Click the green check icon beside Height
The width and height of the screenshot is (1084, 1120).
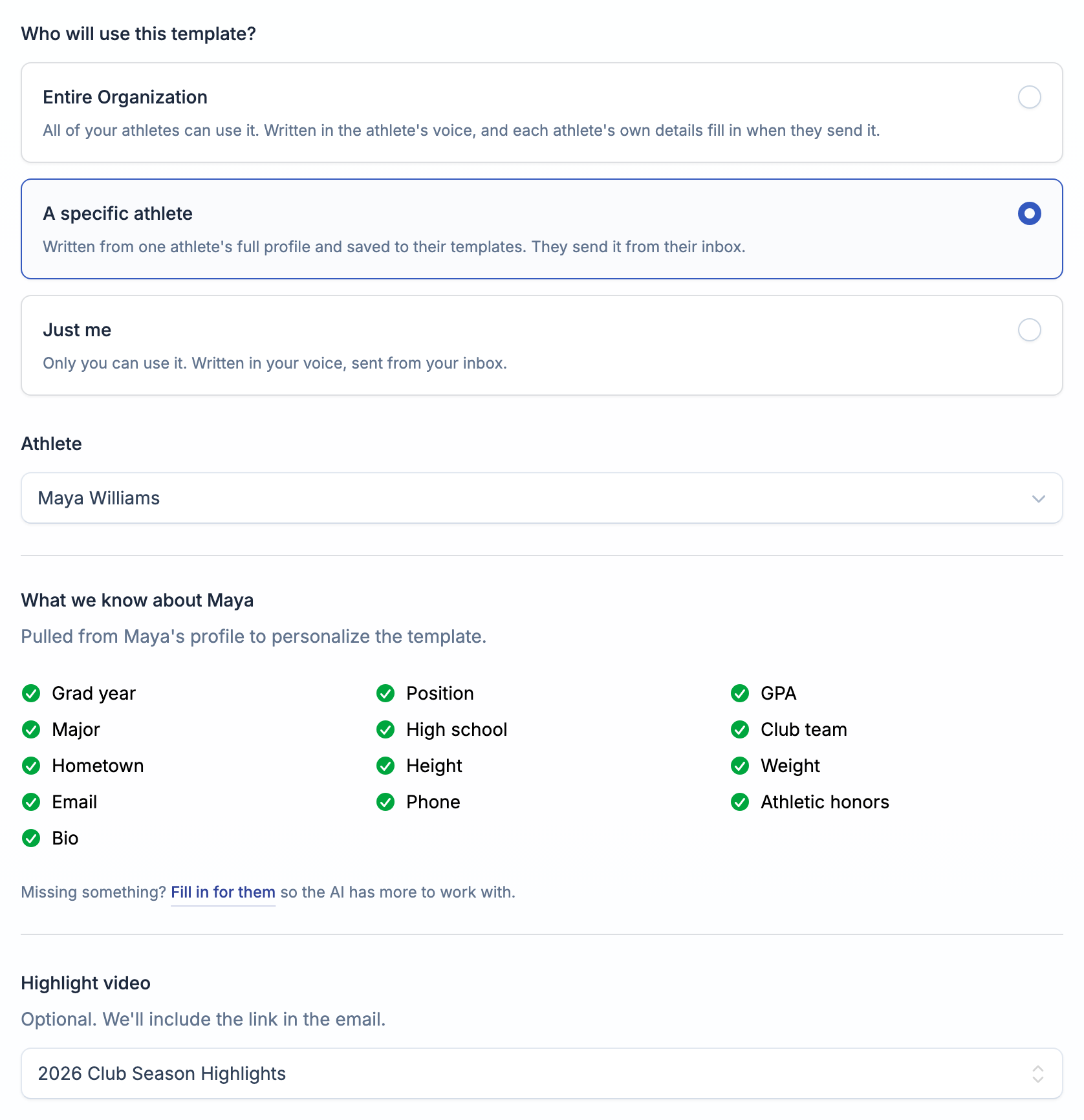[385, 766]
